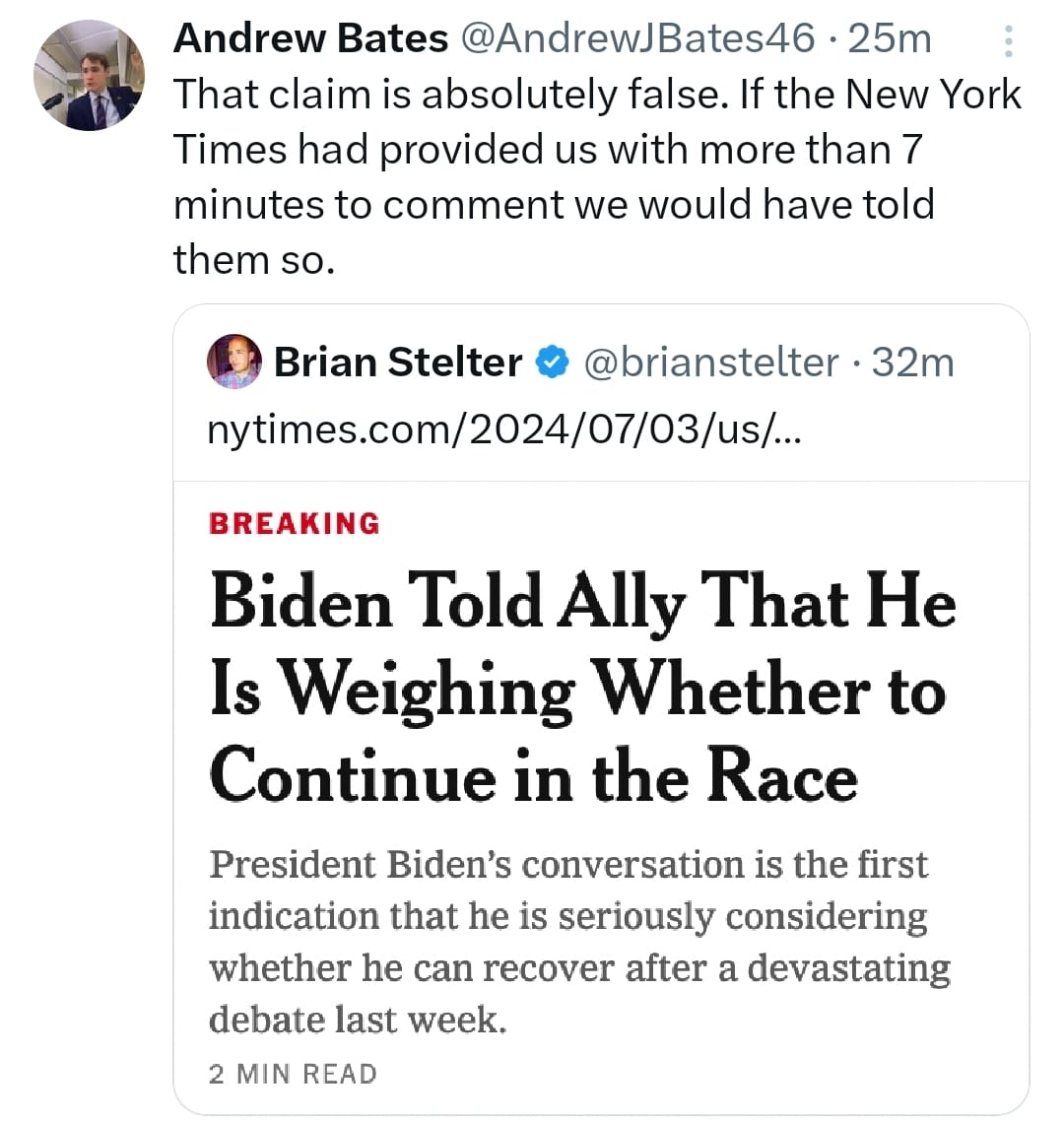Click headline line "Is Weighing Whether to"
The image size is (1064, 1121).
coord(577,690)
